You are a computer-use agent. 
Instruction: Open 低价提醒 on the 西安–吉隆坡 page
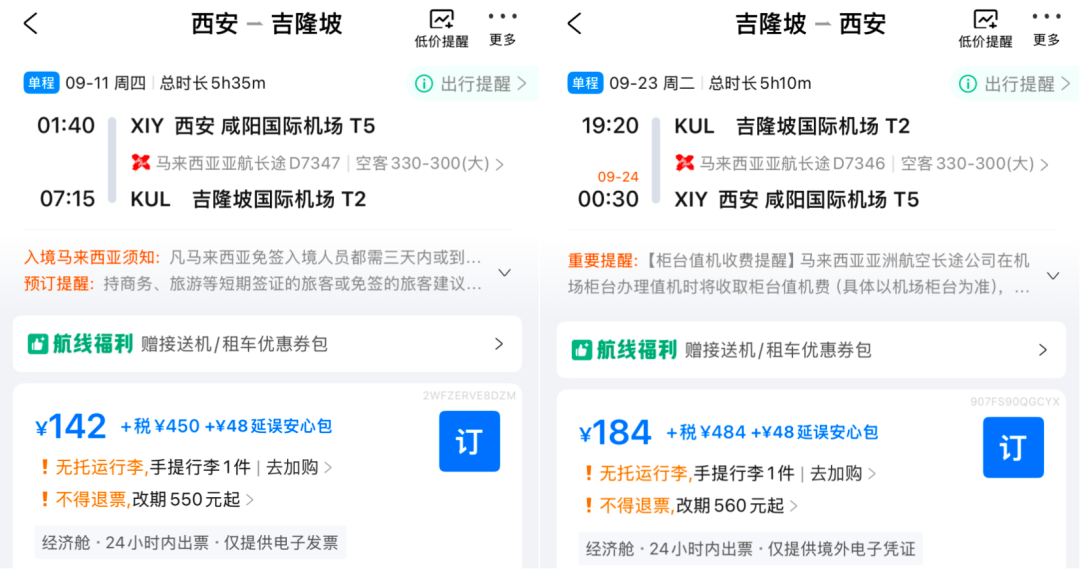(442, 29)
